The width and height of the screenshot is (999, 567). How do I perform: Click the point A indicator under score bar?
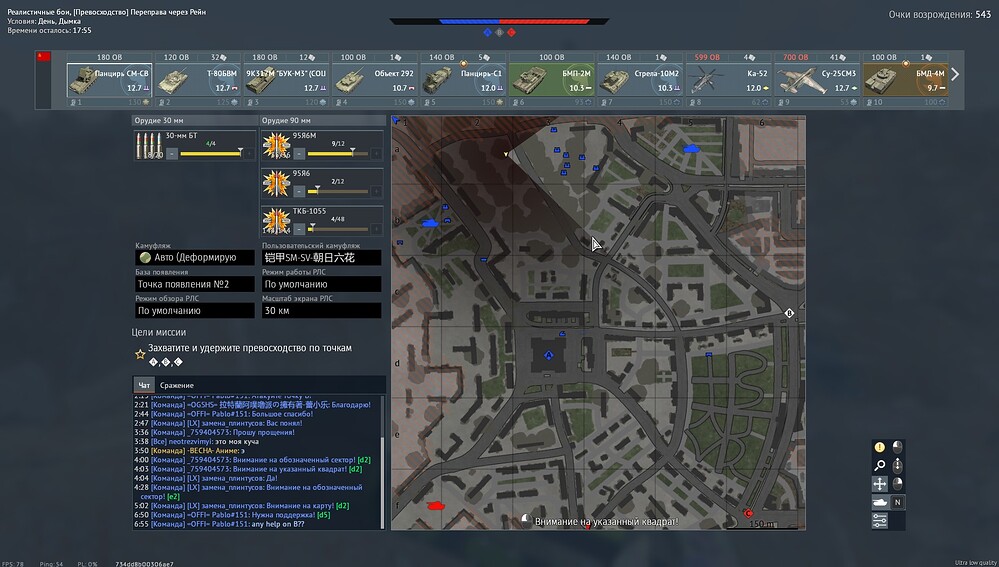click(487, 32)
